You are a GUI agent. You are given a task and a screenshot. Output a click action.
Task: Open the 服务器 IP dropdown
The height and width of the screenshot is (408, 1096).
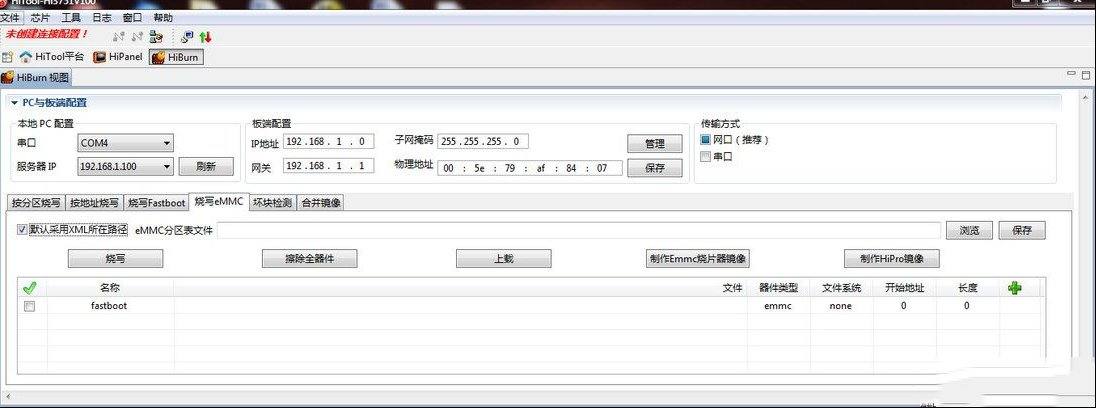(x=126, y=166)
